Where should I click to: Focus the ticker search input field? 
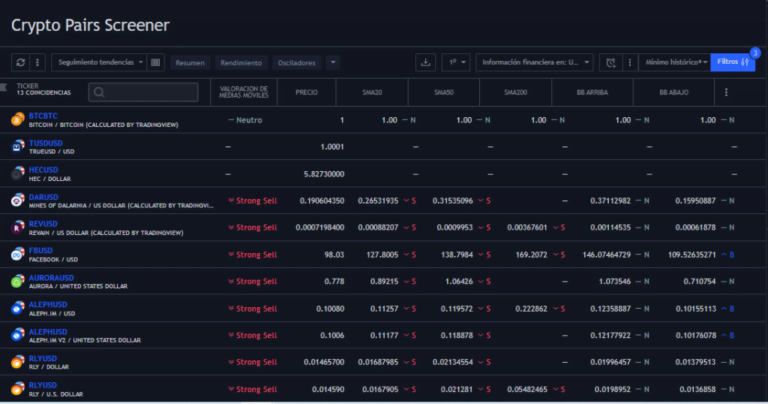point(143,92)
